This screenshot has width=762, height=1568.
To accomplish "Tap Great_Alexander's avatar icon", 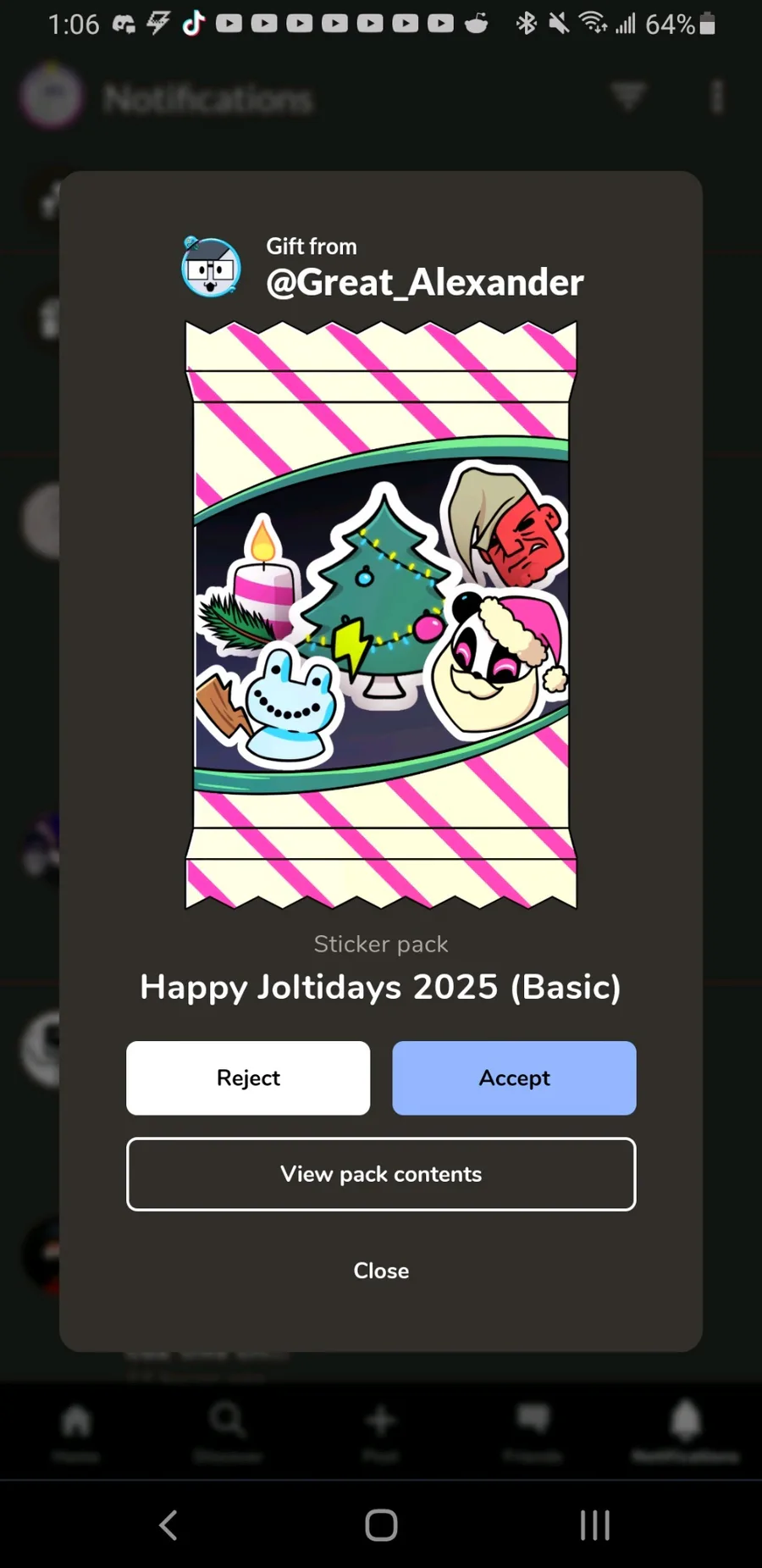I will 211,267.
